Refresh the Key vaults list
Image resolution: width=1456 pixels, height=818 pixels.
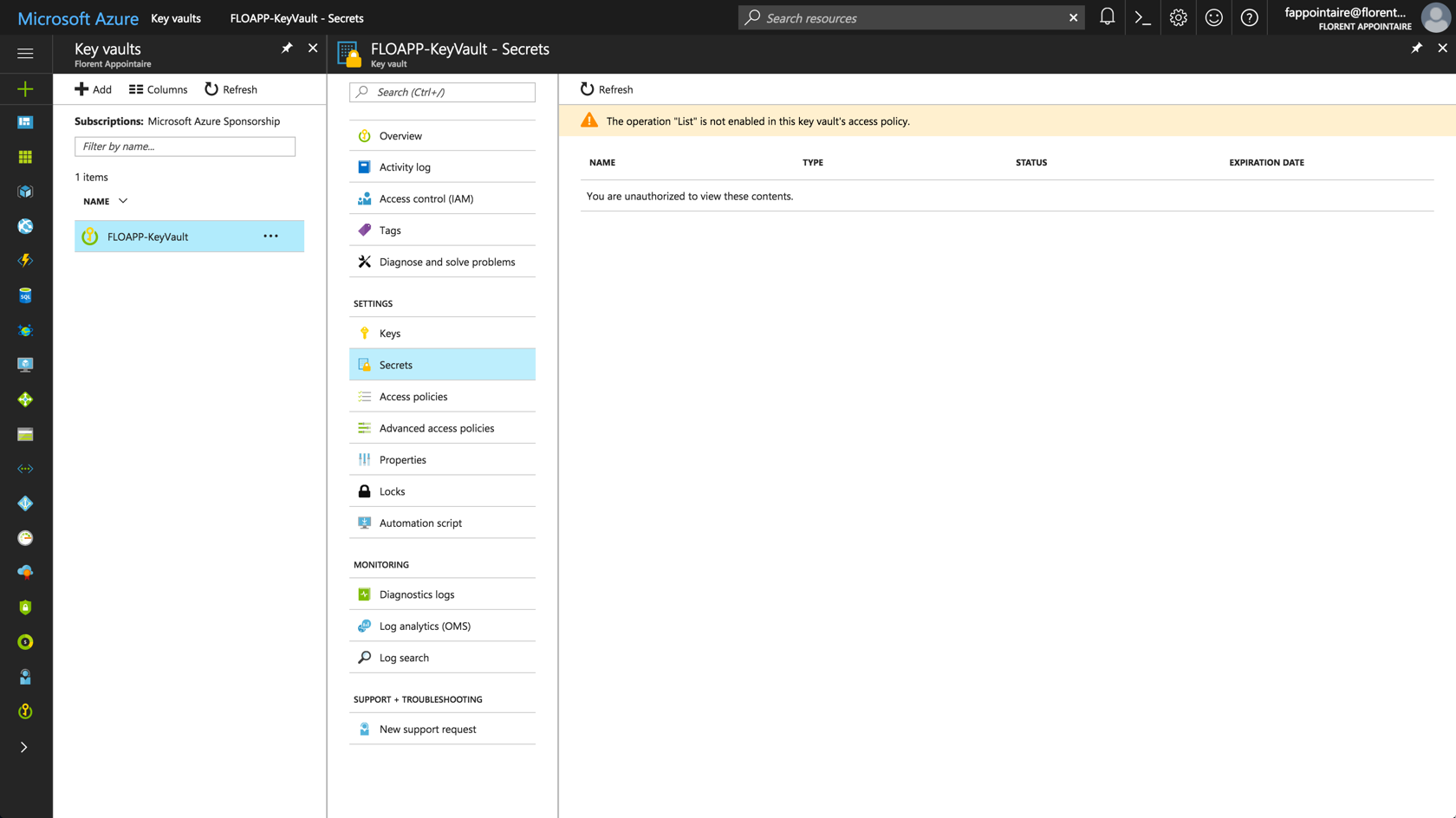[x=231, y=89]
